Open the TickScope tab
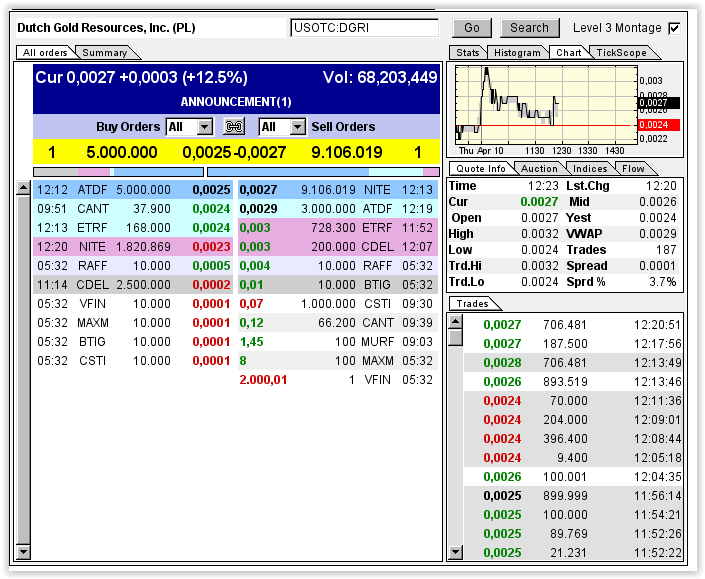Viewport: 705px width, 579px height. point(621,53)
